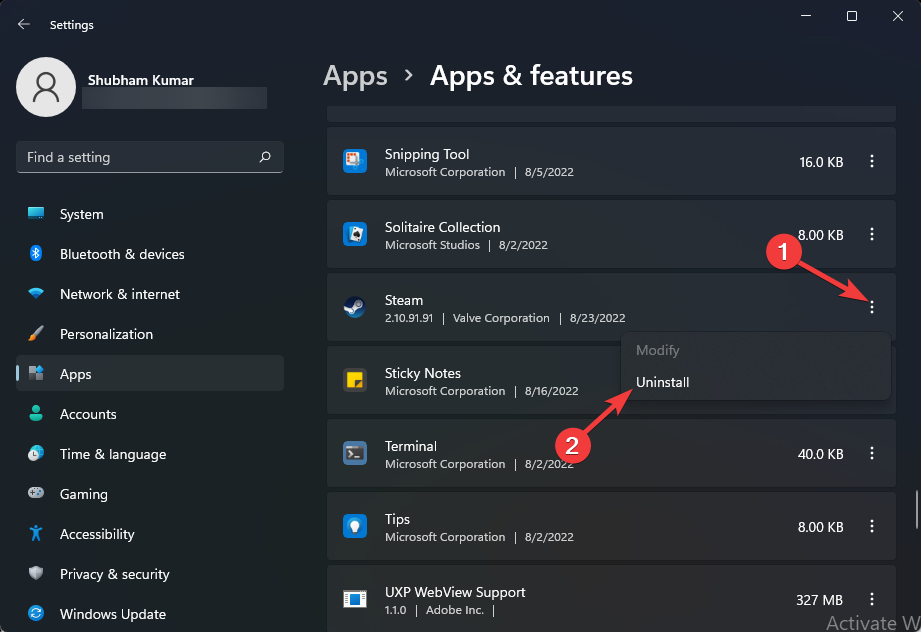The image size is (921, 632).
Task: Focus the Find a setting search box
Action: pyautogui.click(x=150, y=157)
